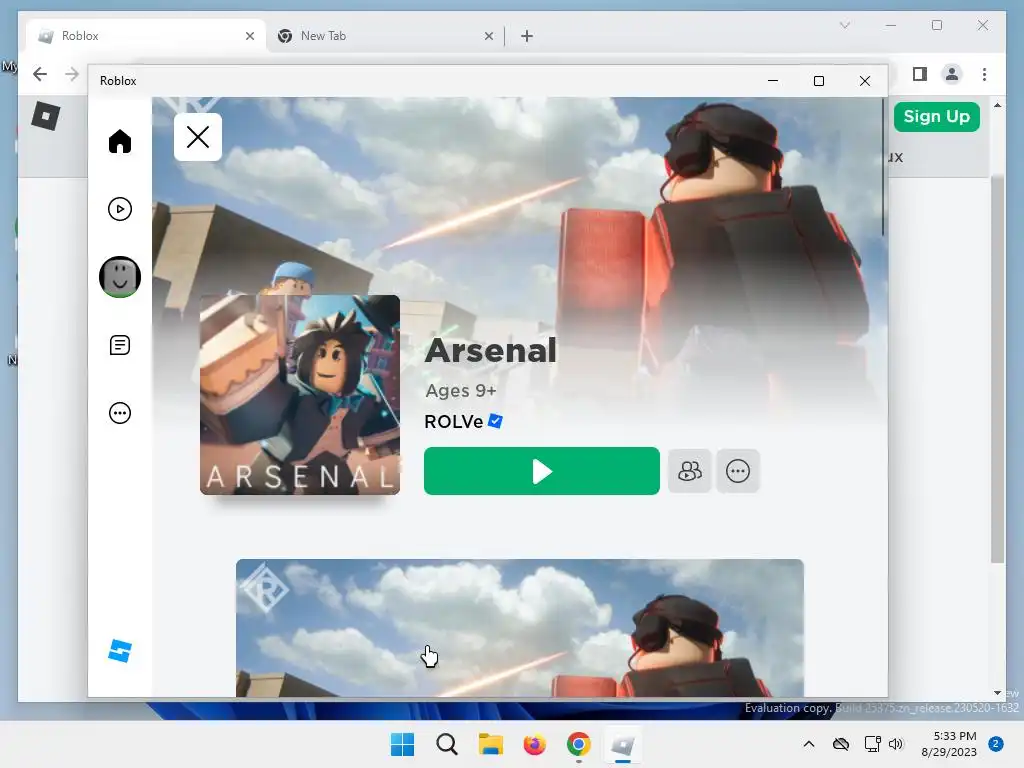Open the Discover play-circle icon in sidebar

(x=120, y=209)
